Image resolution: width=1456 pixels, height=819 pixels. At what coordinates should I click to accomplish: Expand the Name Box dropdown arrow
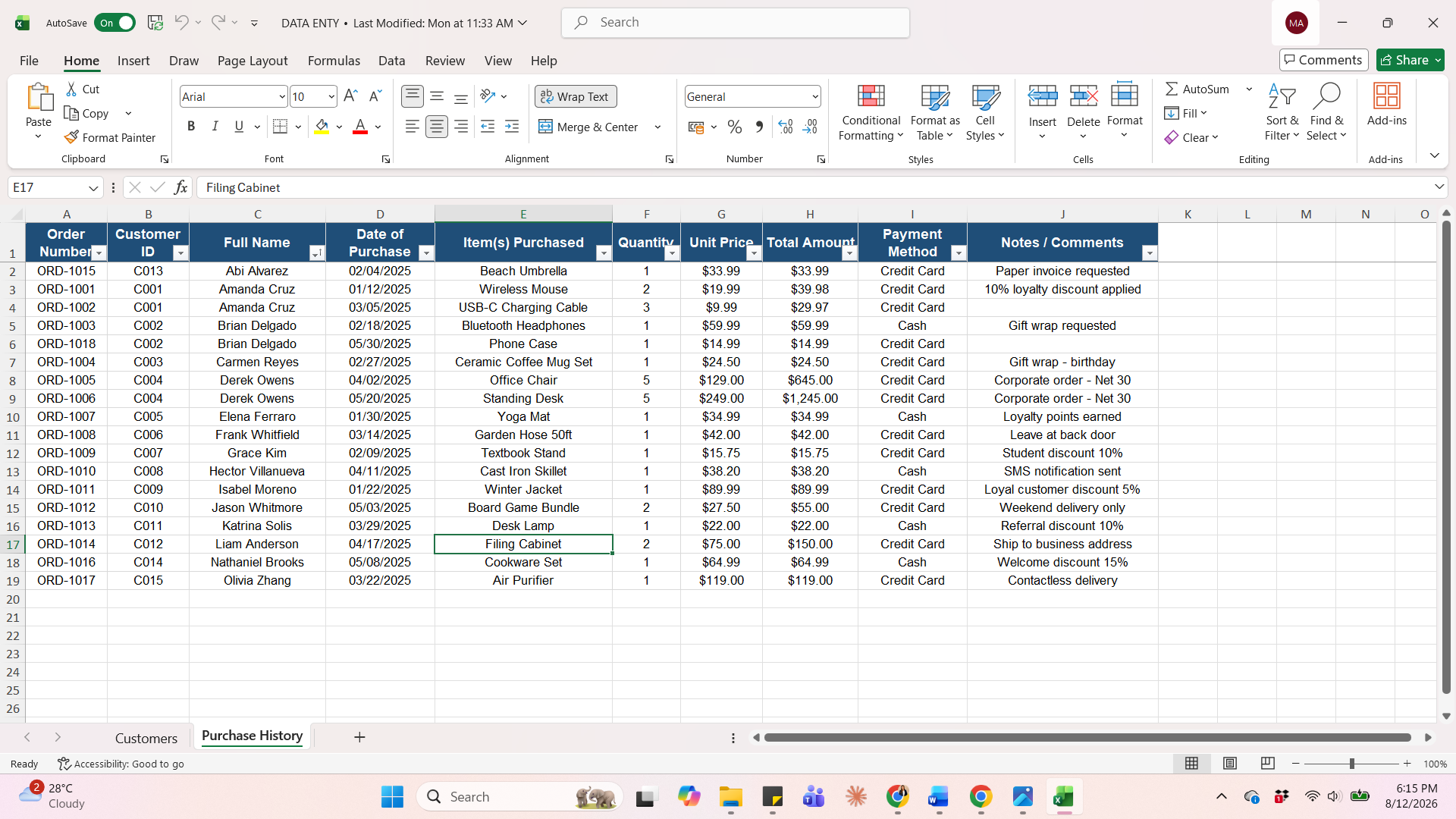pyautogui.click(x=93, y=187)
